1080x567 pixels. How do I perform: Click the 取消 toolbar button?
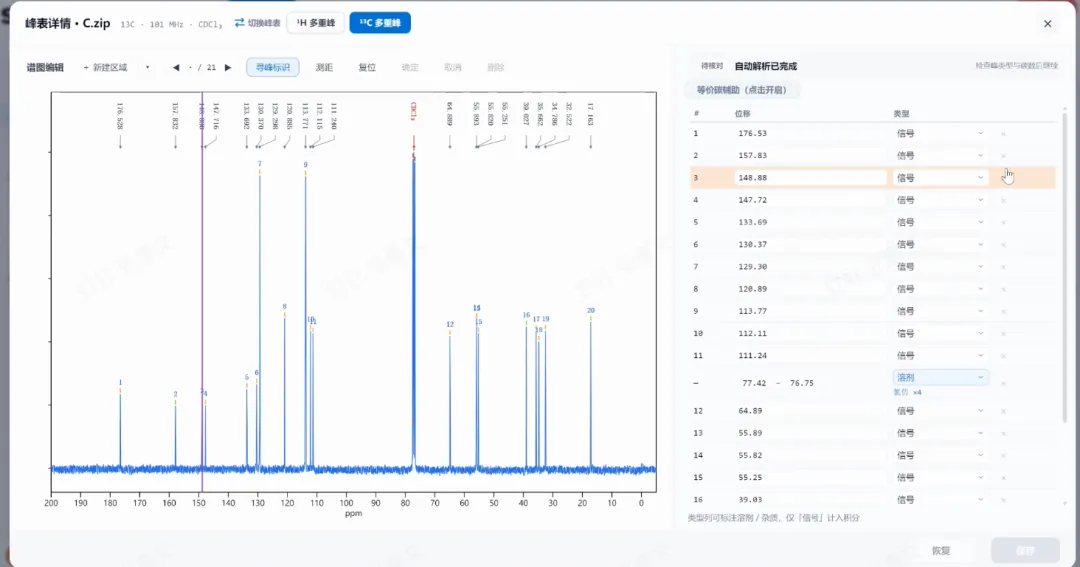[x=453, y=68]
